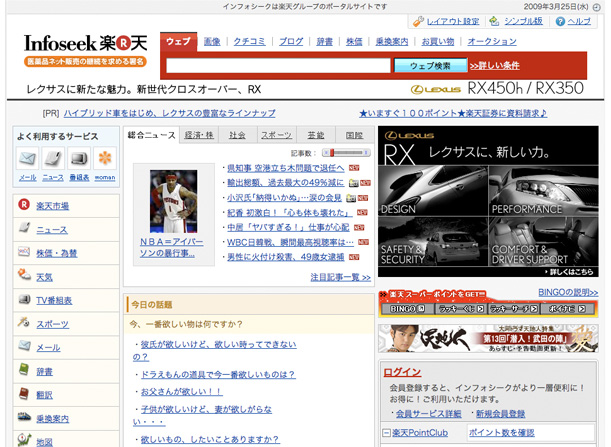The height and width of the screenshot is (447, 611).
Task: Click the green book icon beside 辞書
Action: (24, 369)
